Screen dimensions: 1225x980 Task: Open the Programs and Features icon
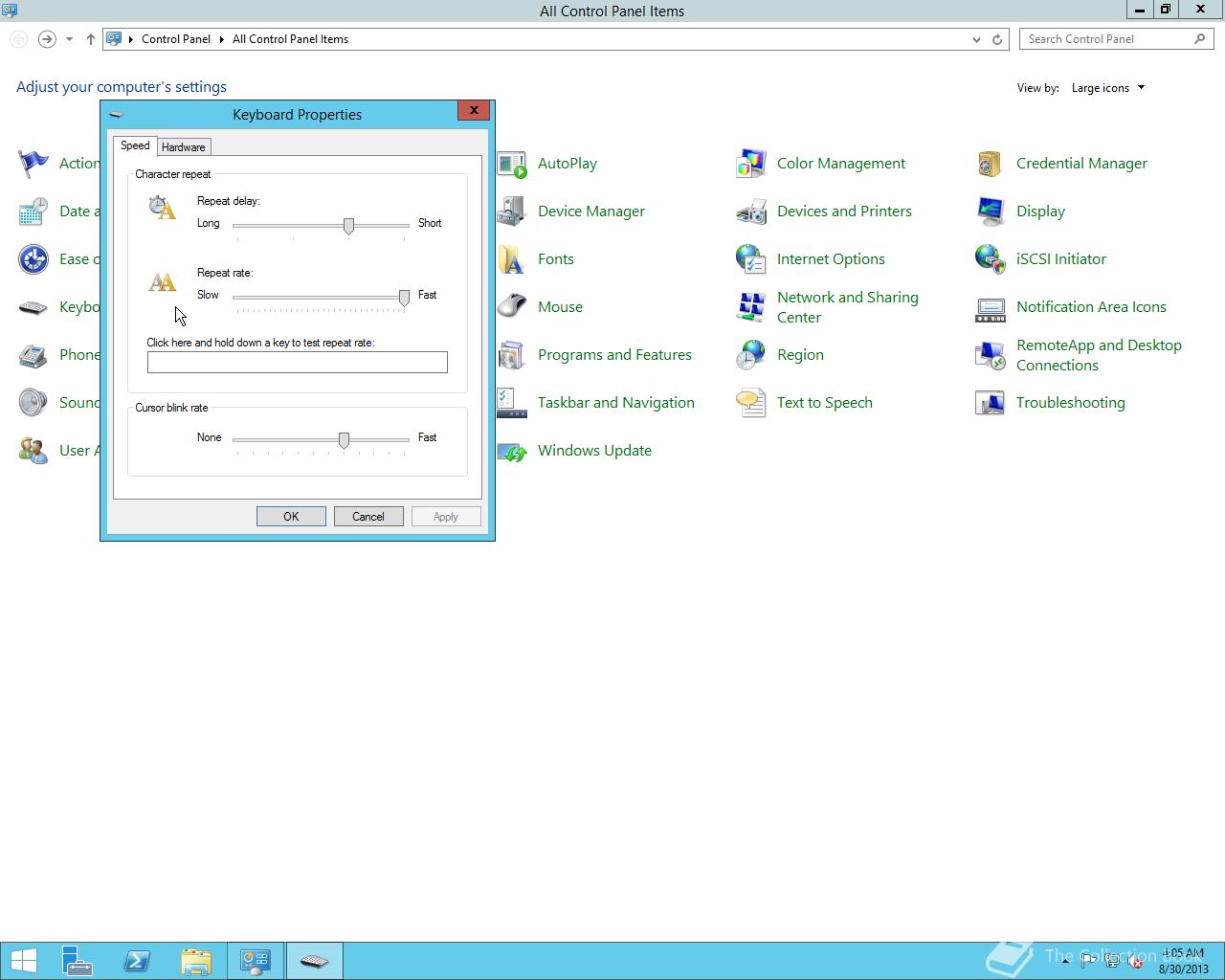pyautogui.click(x=512, y=355)
